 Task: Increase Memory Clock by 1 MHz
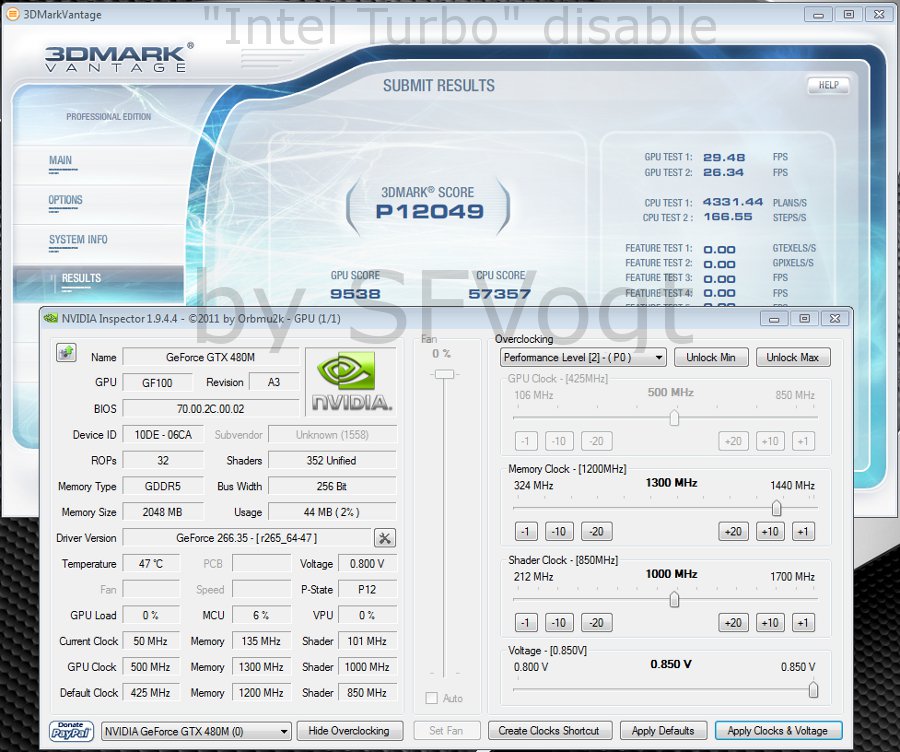pos(803,532)
